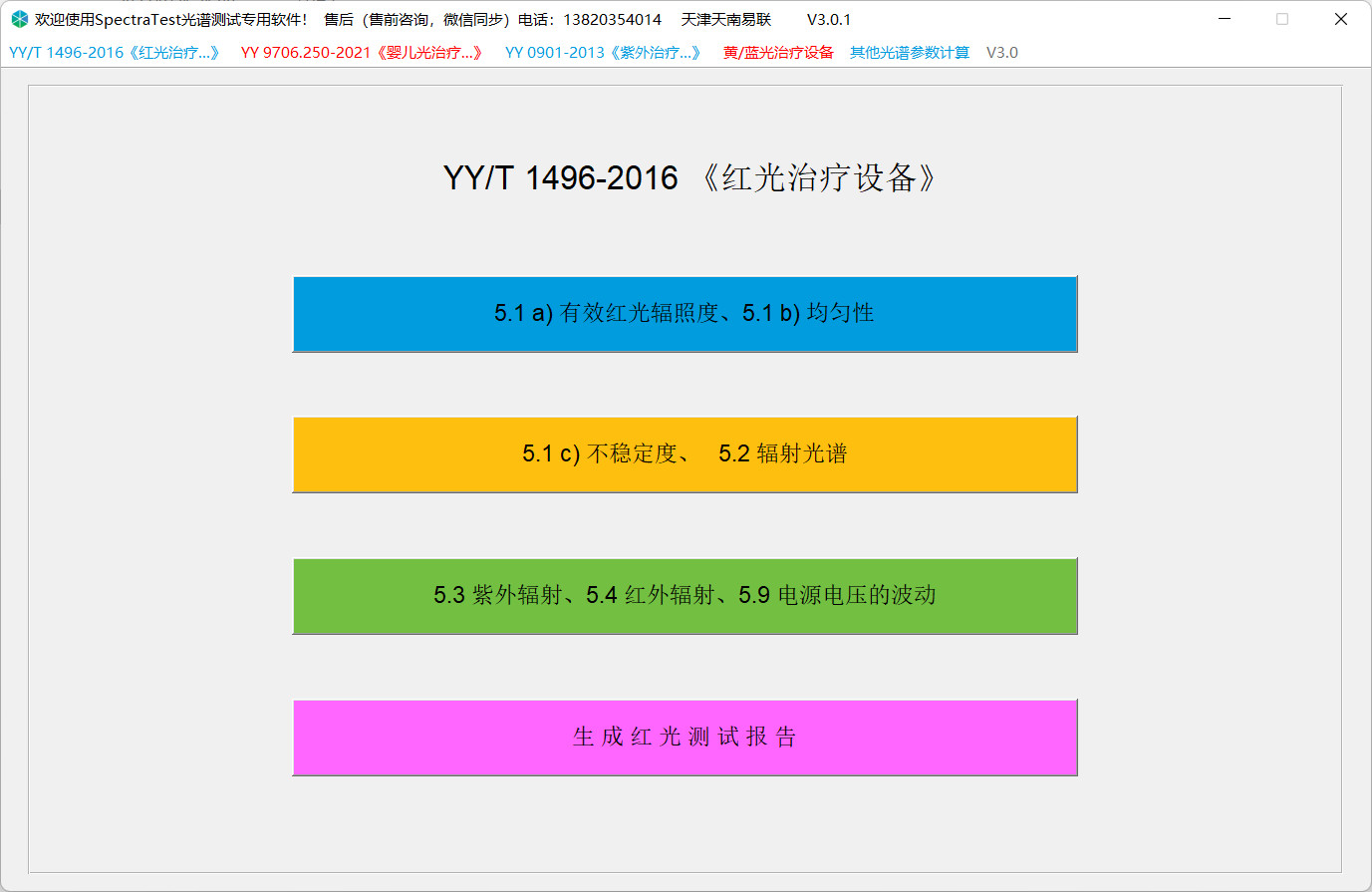Image resolution: width=1372 pixels, height=892 pixels.
Task: Click the 天津天南易联 company name in title
Action: [x=726, y=20]
